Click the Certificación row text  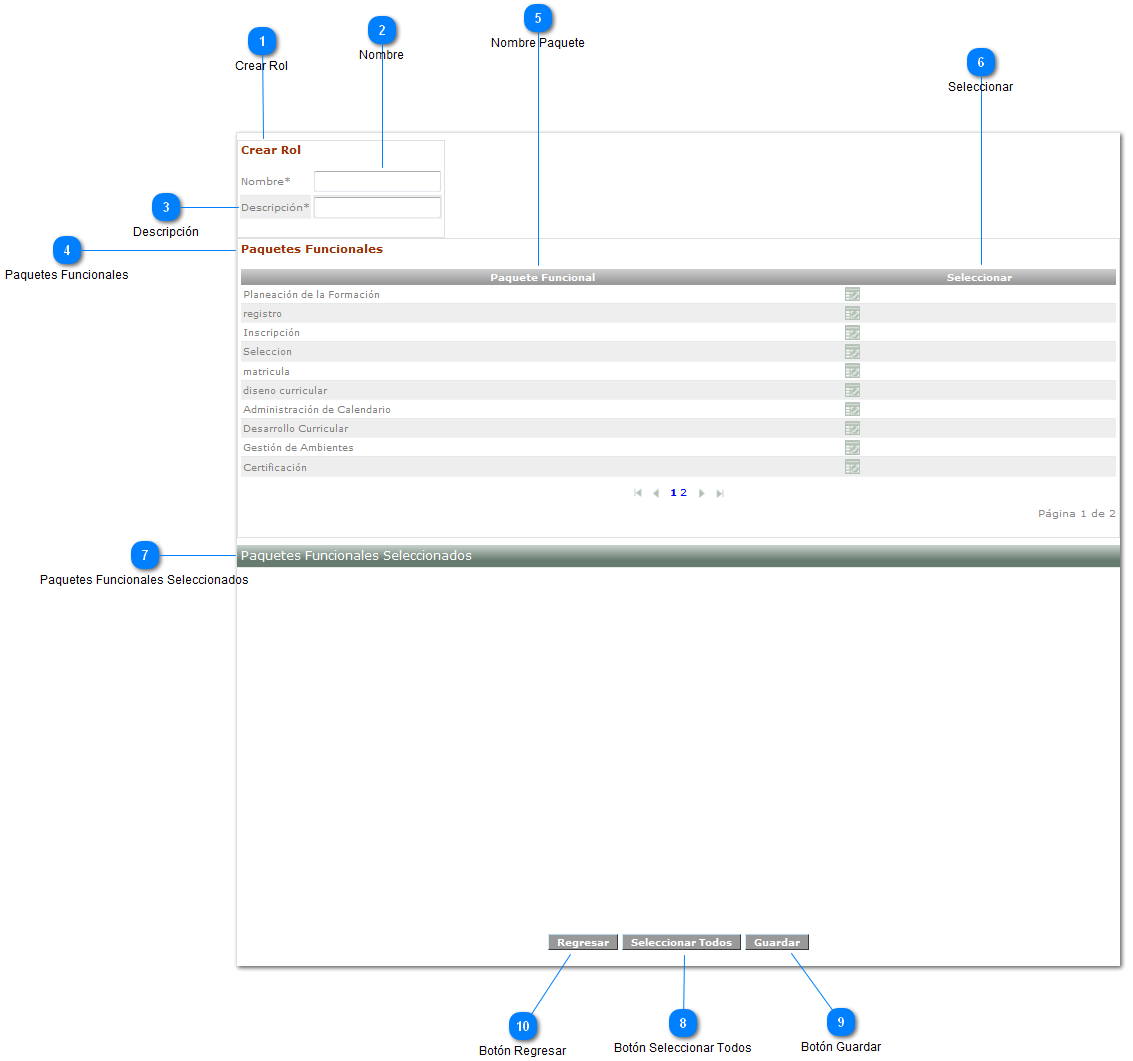[x=275, y=468]
